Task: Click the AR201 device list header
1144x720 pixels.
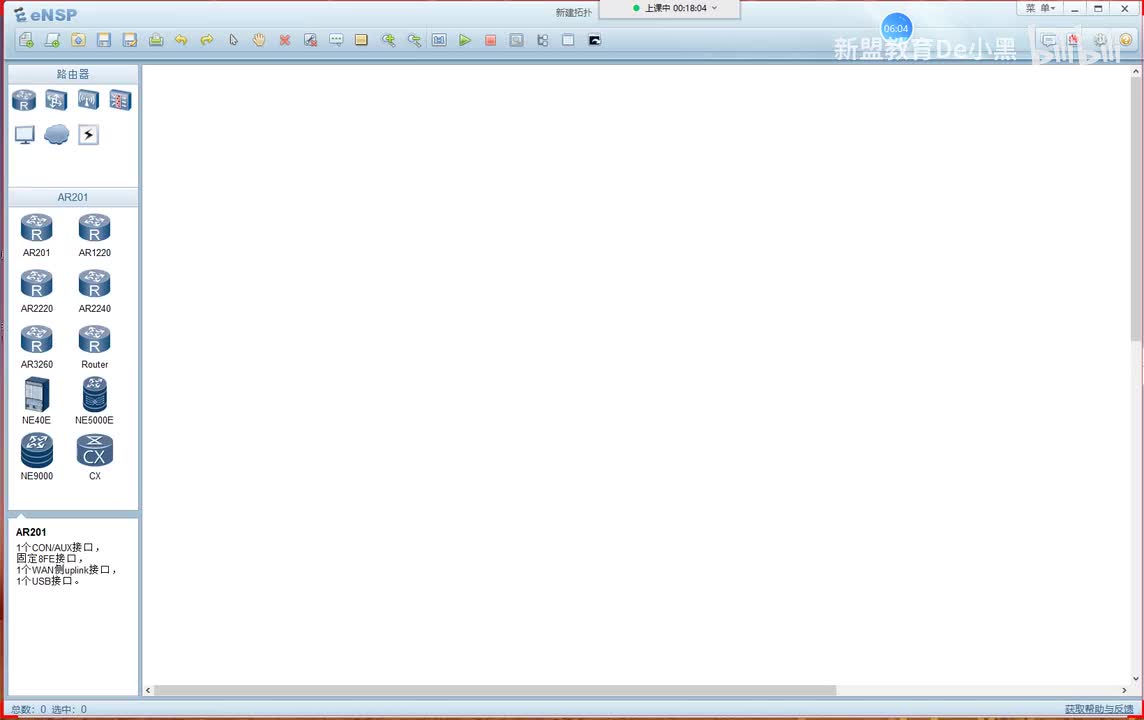Action: [73, 197]
